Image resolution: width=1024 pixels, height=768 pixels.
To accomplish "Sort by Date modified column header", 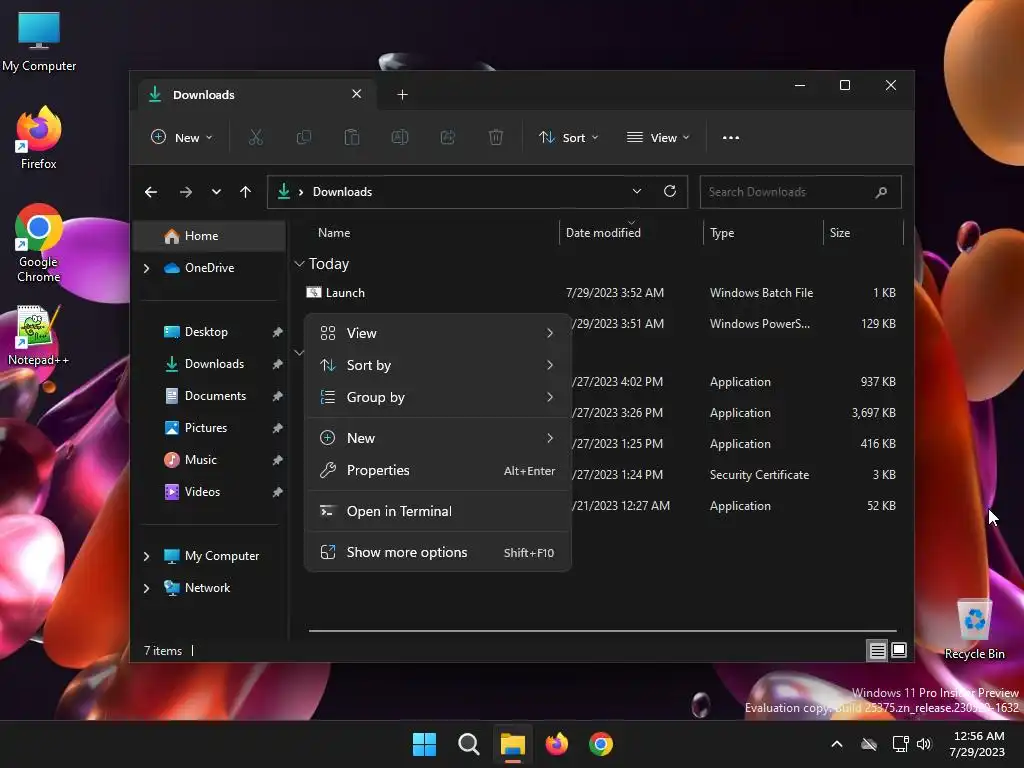I will [603, 232].
